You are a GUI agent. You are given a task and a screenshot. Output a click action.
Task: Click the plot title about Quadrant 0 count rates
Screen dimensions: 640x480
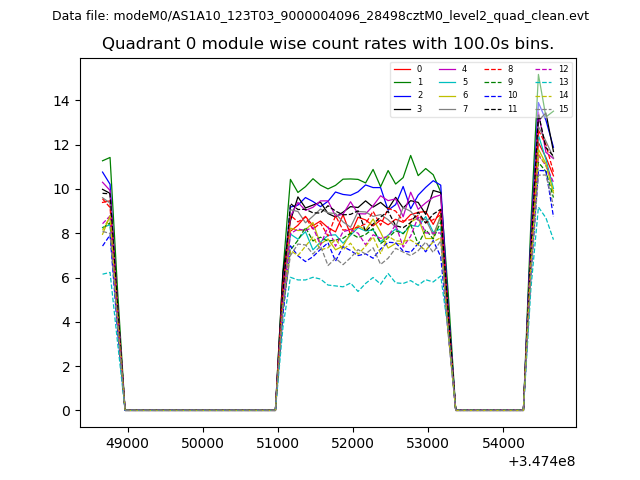[328, 44]
